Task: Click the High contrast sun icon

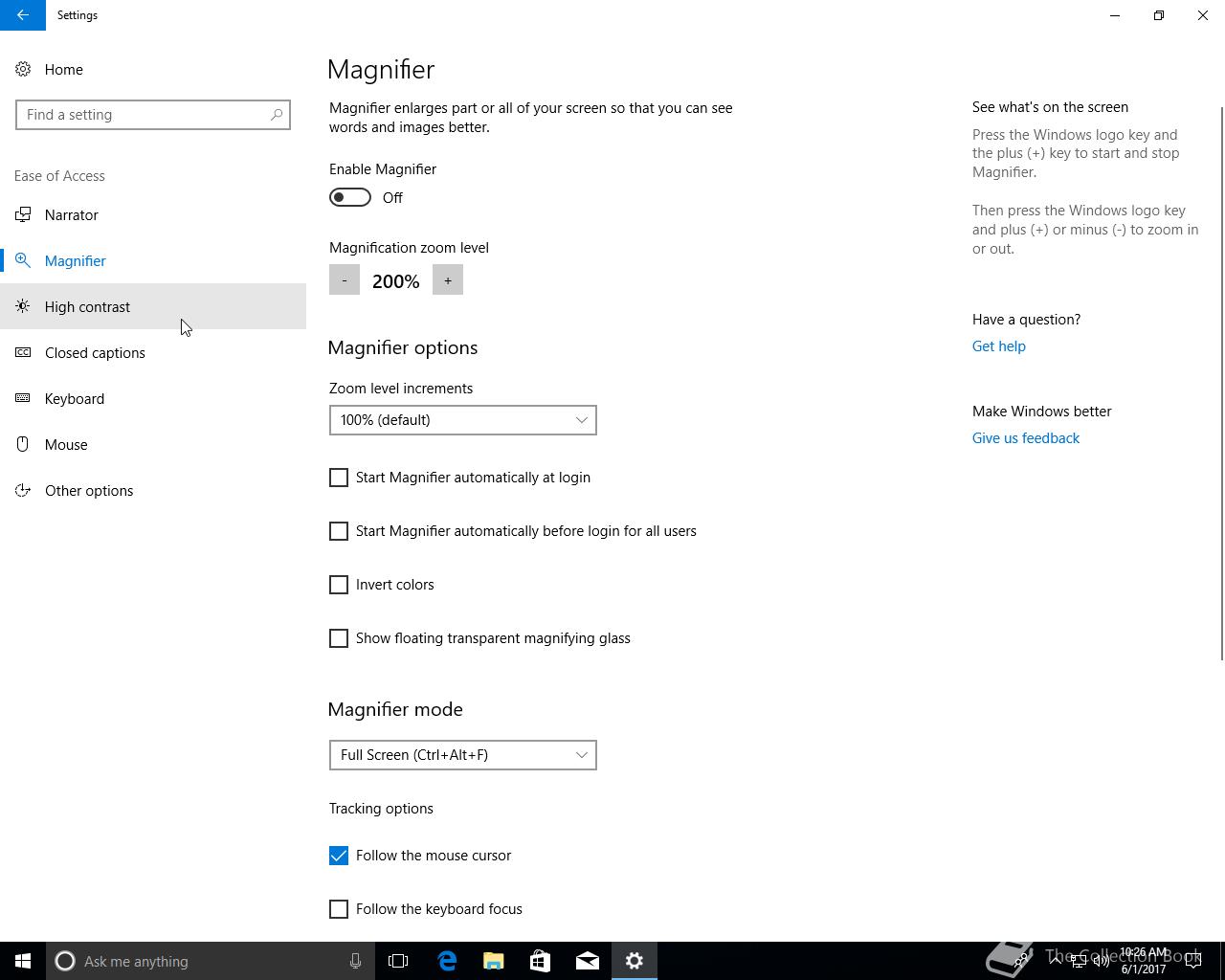Action: (23, 307)
